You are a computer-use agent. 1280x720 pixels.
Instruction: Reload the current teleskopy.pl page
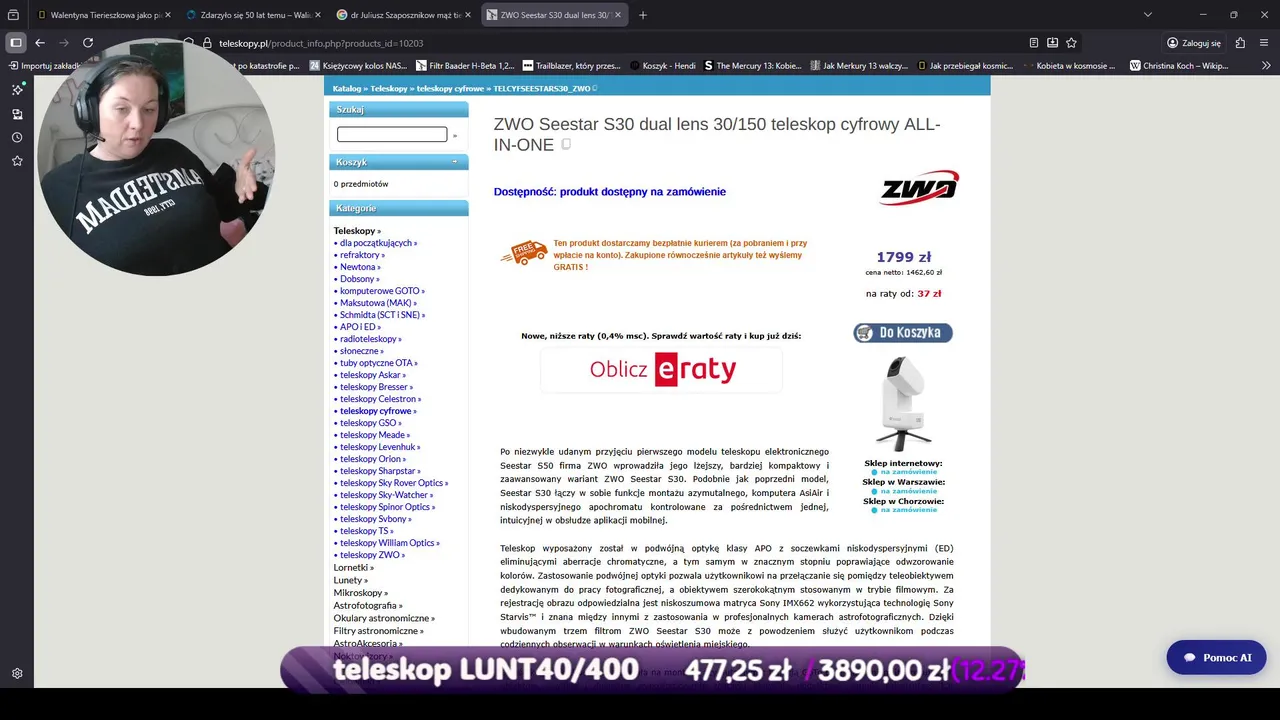[x=88, y=43]
